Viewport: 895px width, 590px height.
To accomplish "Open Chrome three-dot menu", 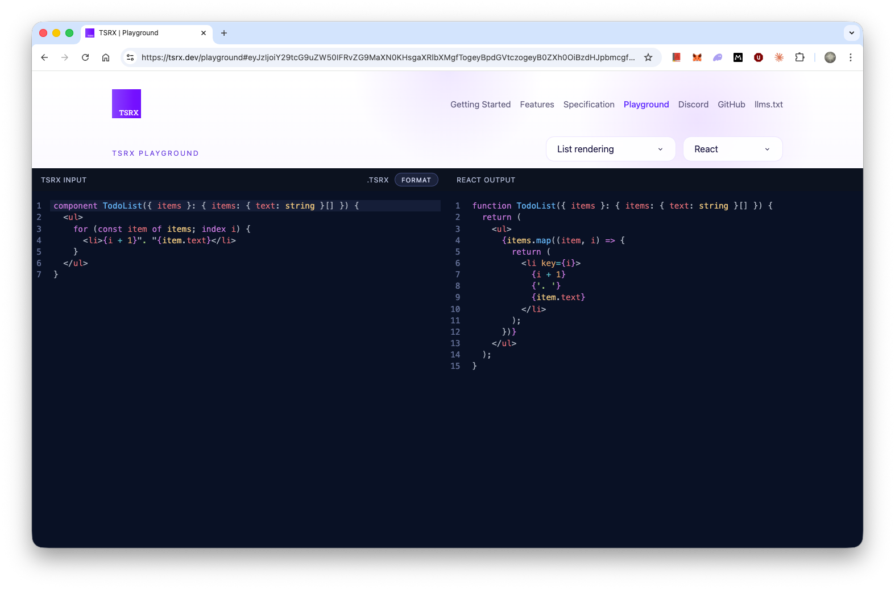I will 850,57.
